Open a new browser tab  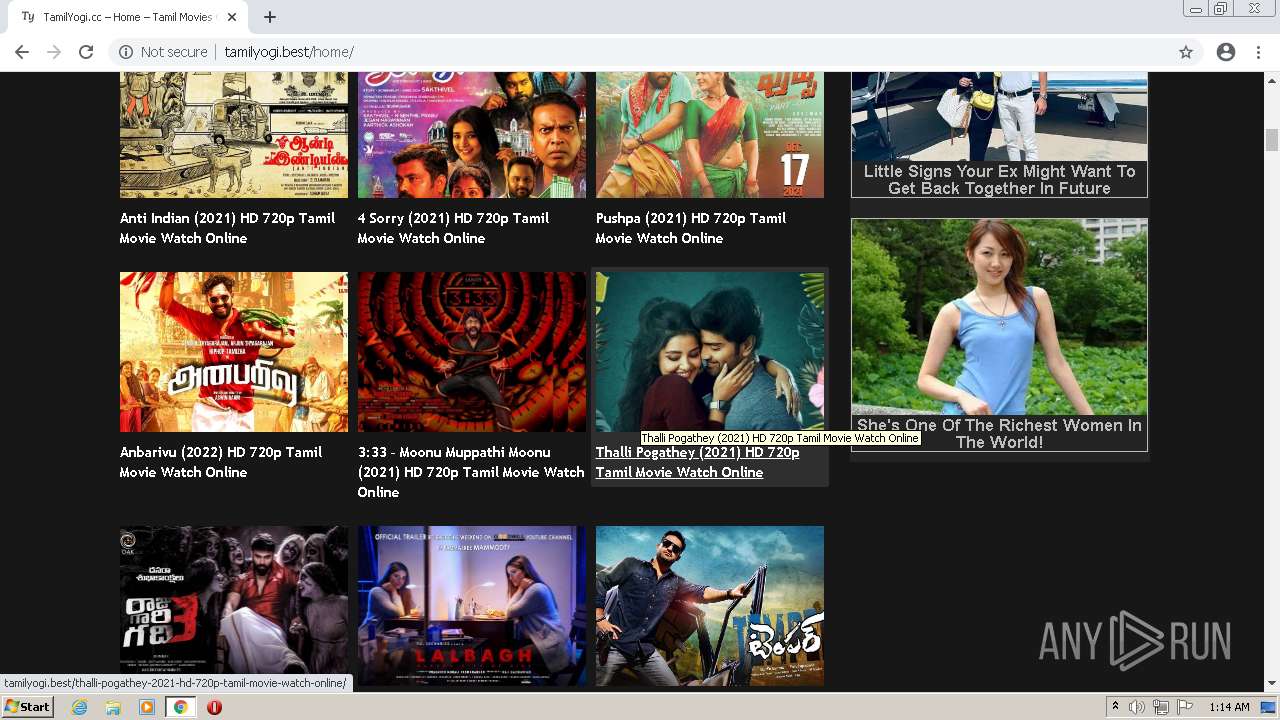[x=270, y=17]
